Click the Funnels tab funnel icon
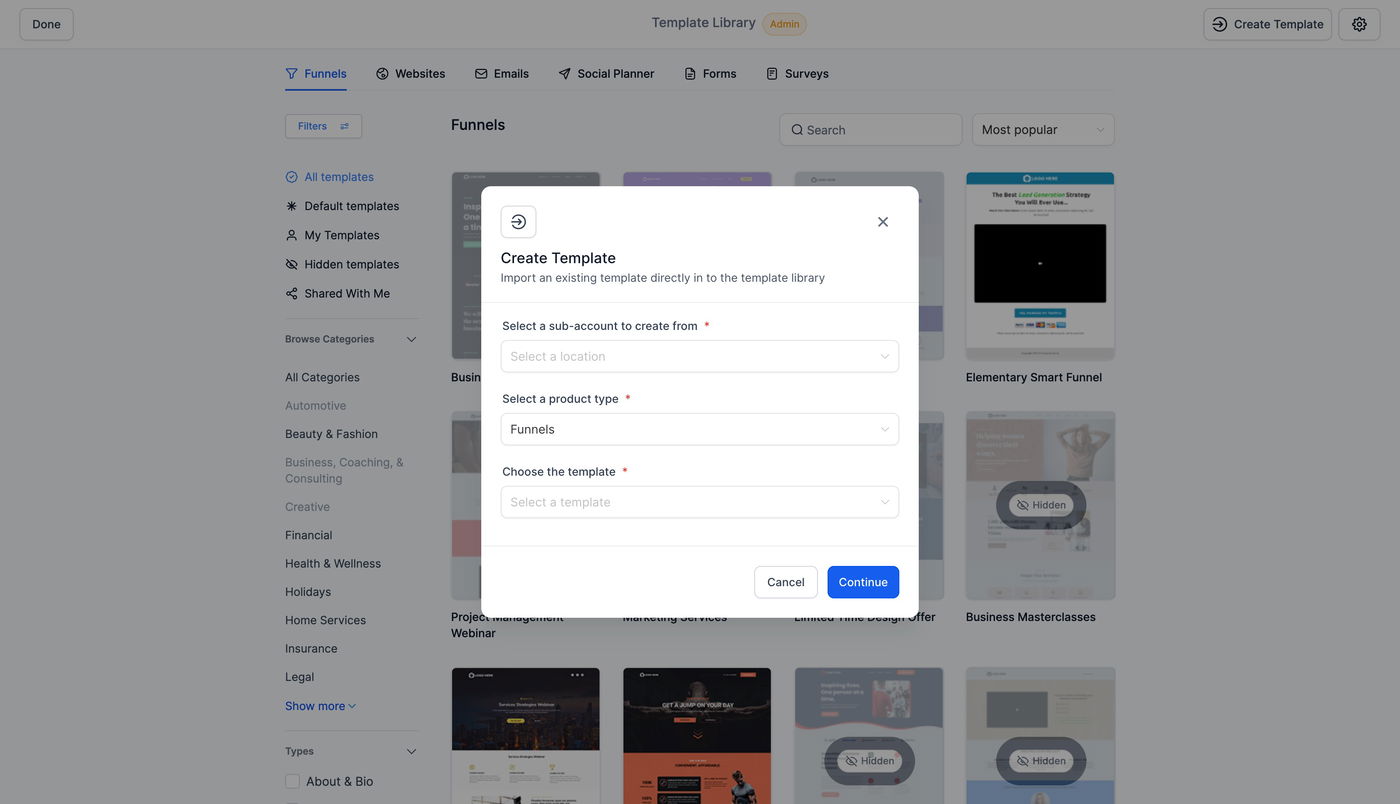The width and height of the screenshot is (1400, 804). (291, 74)
